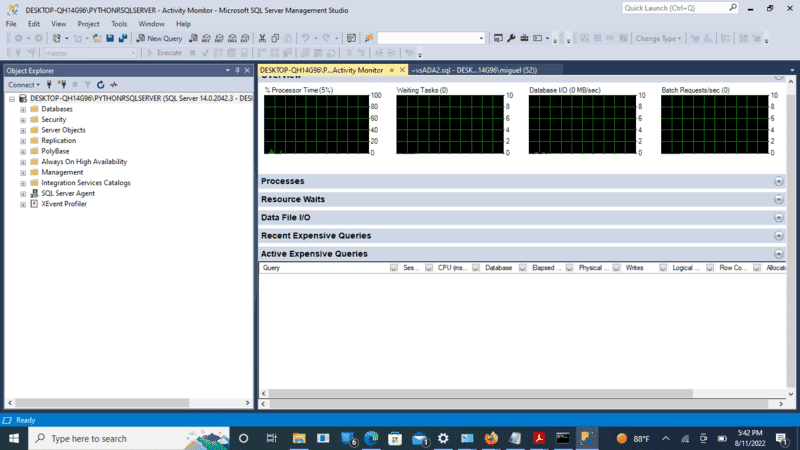Sort by the CPU column header

tap(452, 268)
